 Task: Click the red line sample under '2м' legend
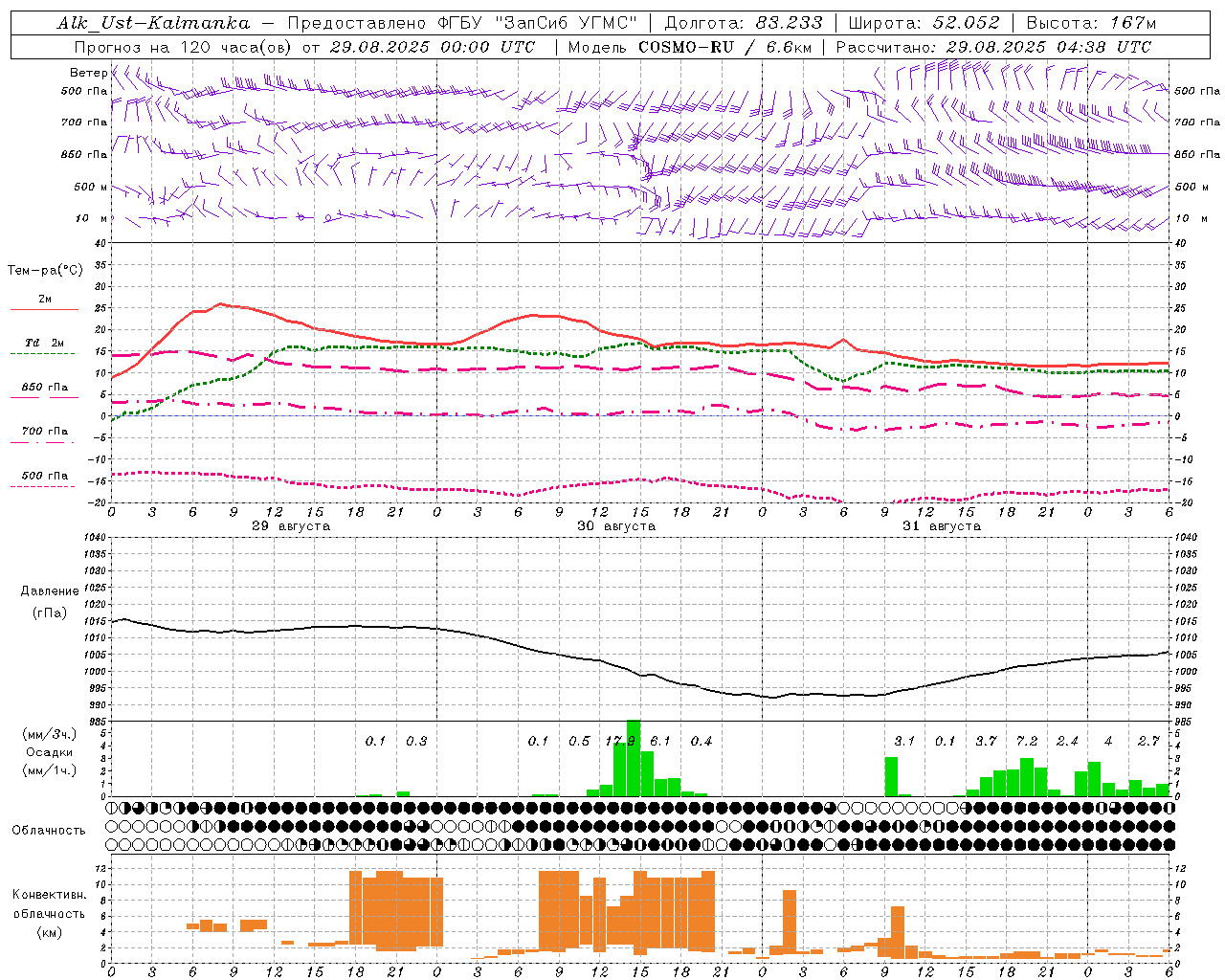(x=44, y=309)
